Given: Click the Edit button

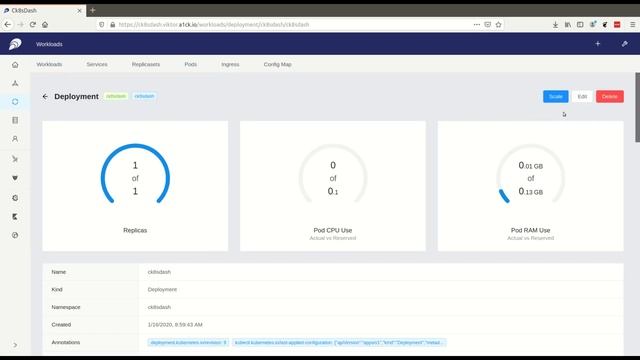Looking at the screenshot, I should pos(582,96).
